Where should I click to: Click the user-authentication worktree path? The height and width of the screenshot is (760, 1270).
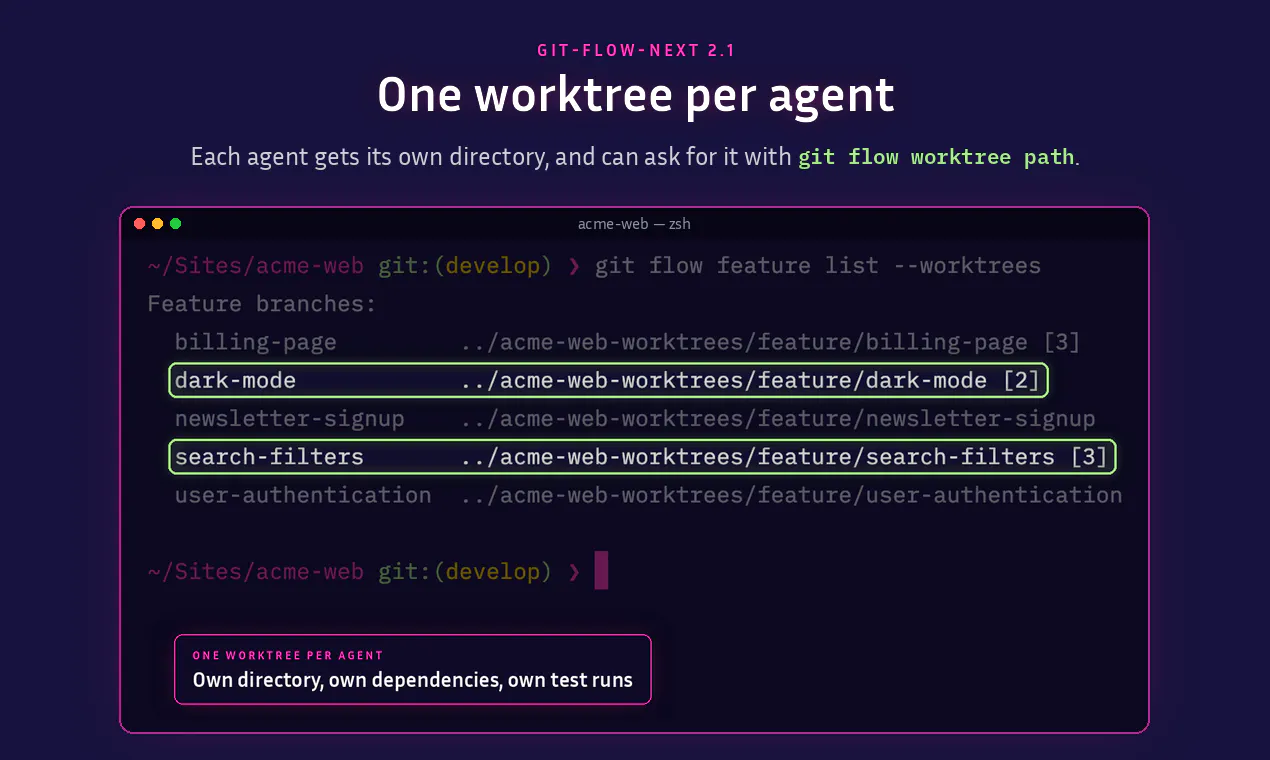pyautogui.click(x=791, y=495)
